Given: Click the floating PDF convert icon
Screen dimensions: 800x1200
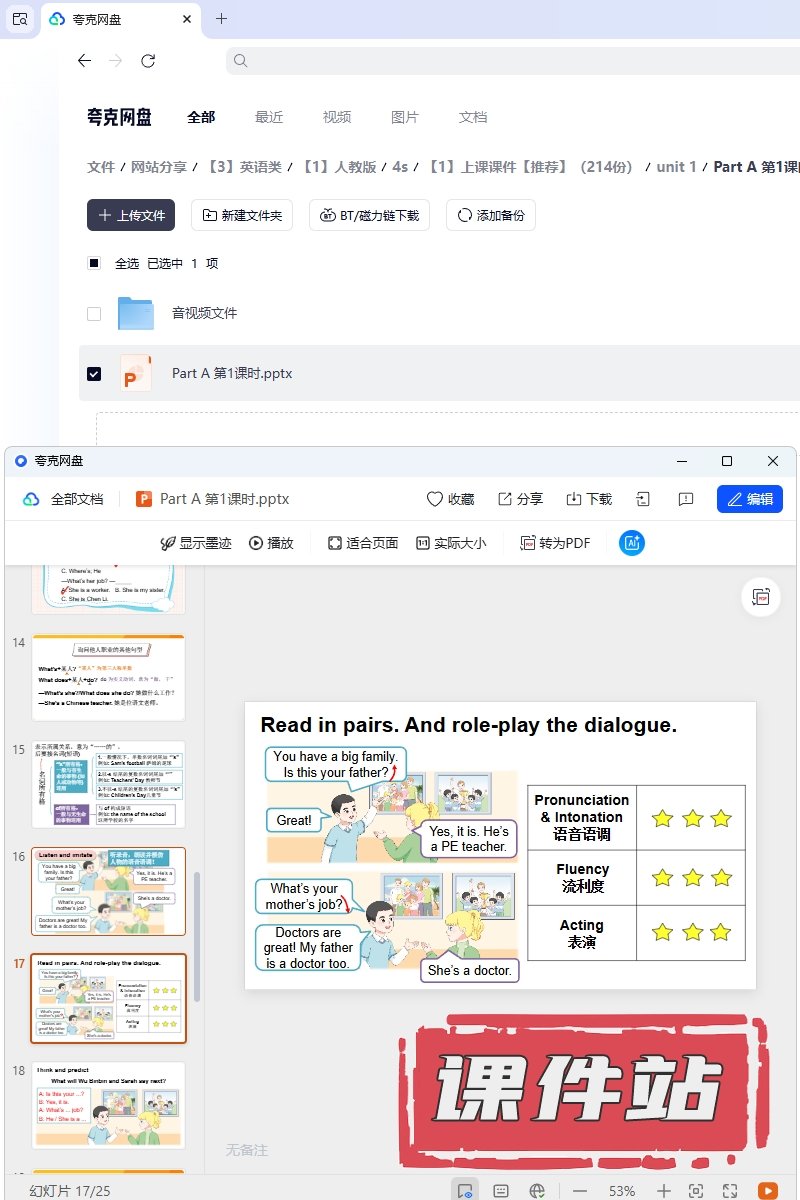Looking at the screenshot, I should point(761,597).
